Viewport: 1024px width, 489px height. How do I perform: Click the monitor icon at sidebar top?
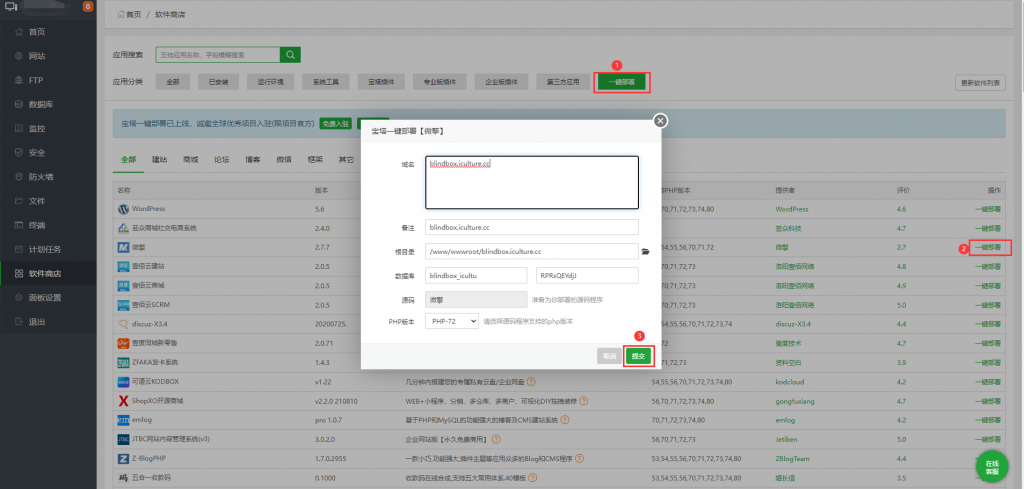(x=9, y=7)
